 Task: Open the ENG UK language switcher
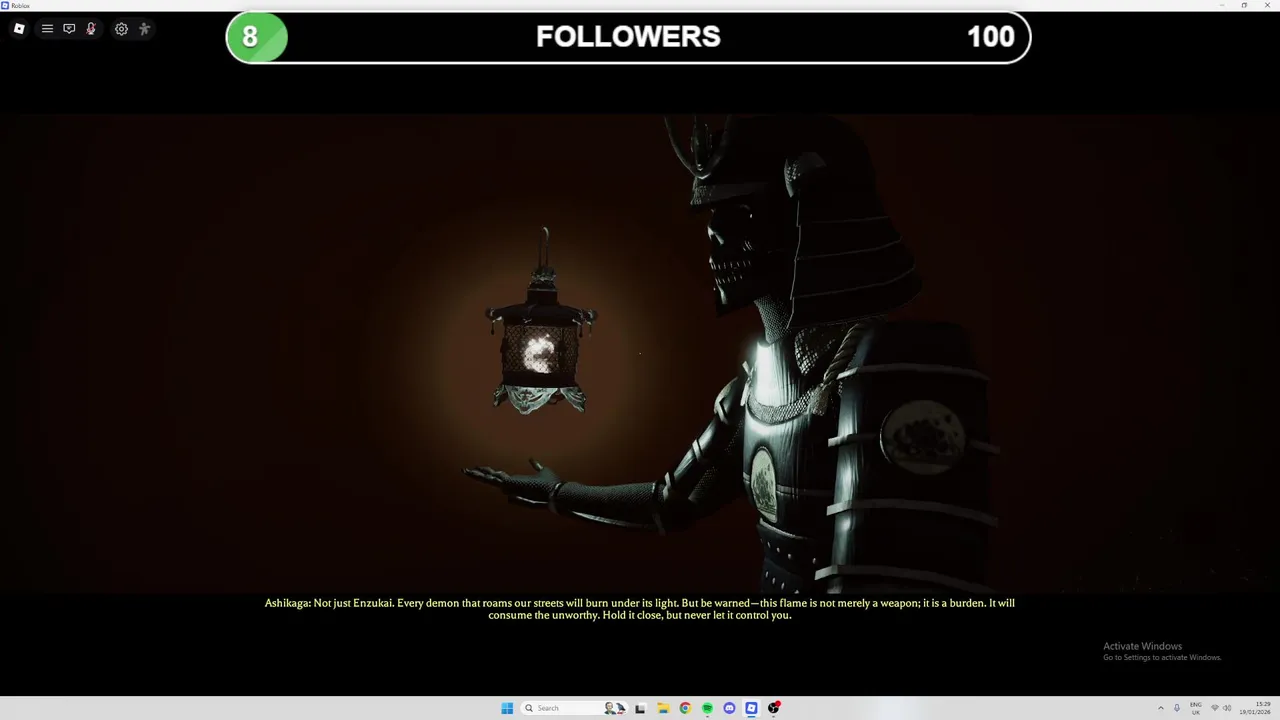pos(1196,708)
